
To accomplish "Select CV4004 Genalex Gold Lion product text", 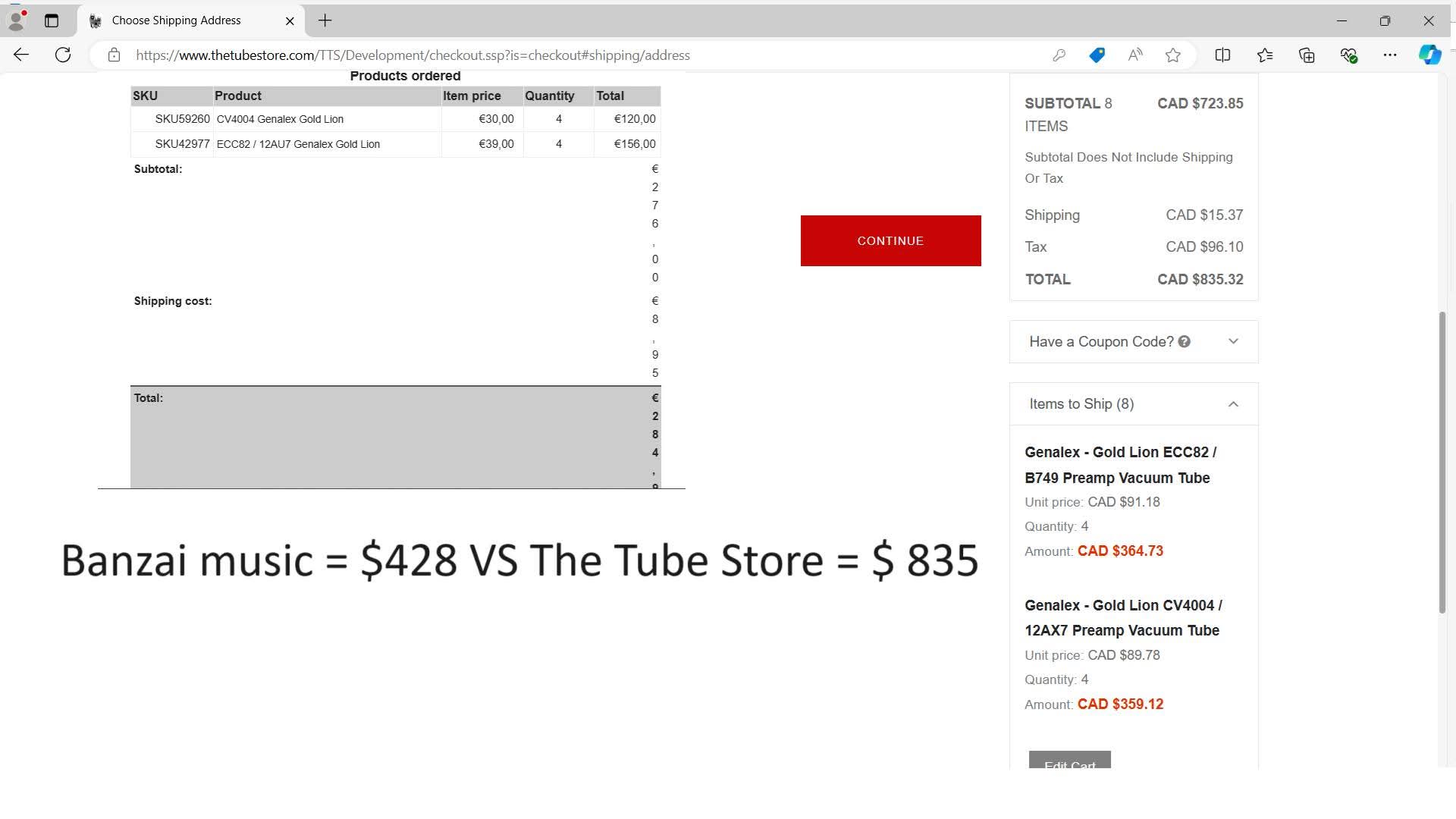I will (280, 119).
